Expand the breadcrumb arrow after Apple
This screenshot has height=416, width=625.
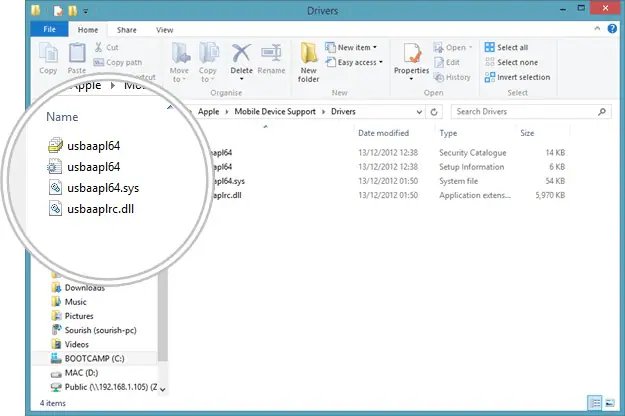(x=226, y=112)
